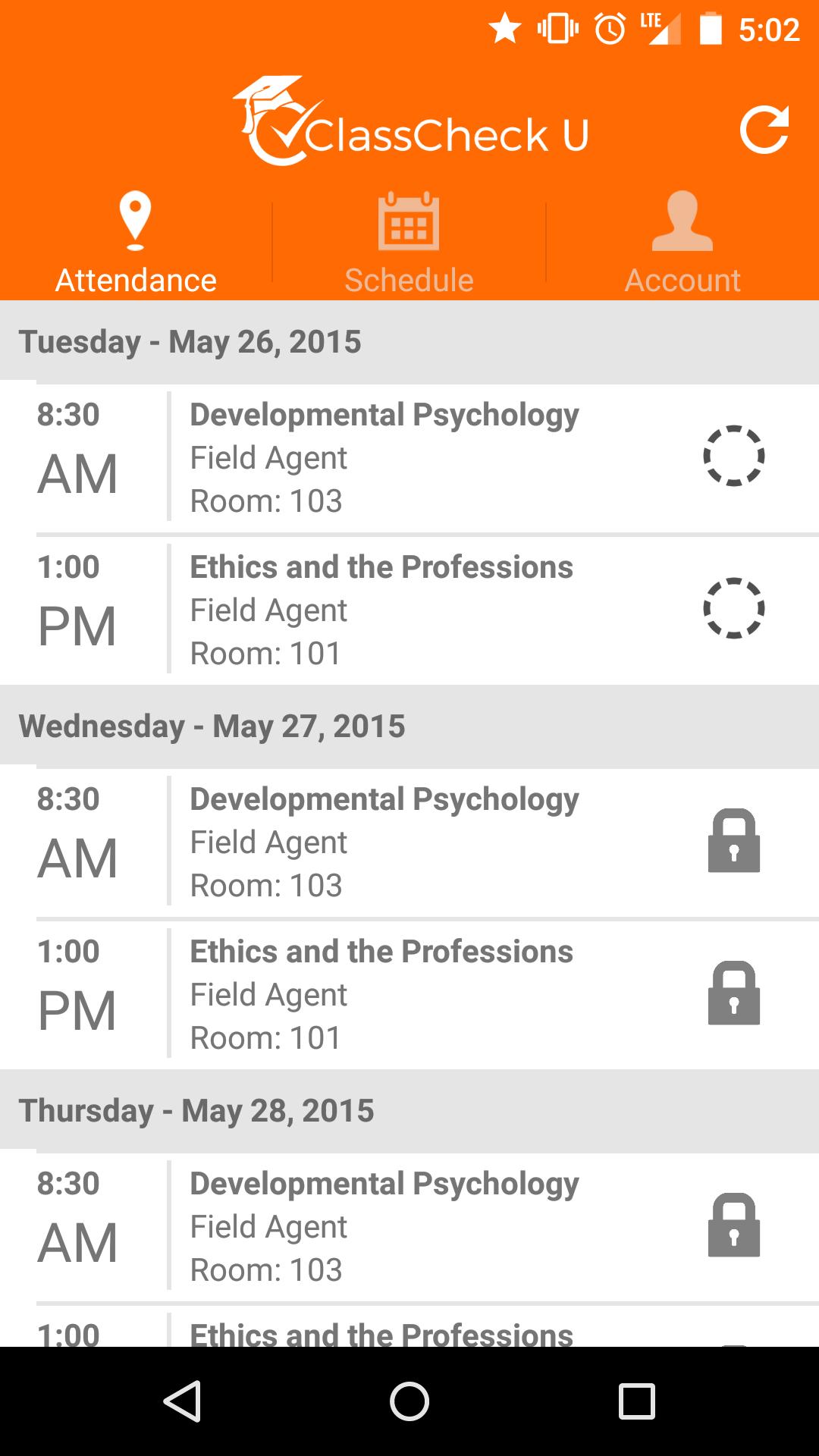Tap lock icon for Thursday Developmental Psychology

tap(733, 1225)
